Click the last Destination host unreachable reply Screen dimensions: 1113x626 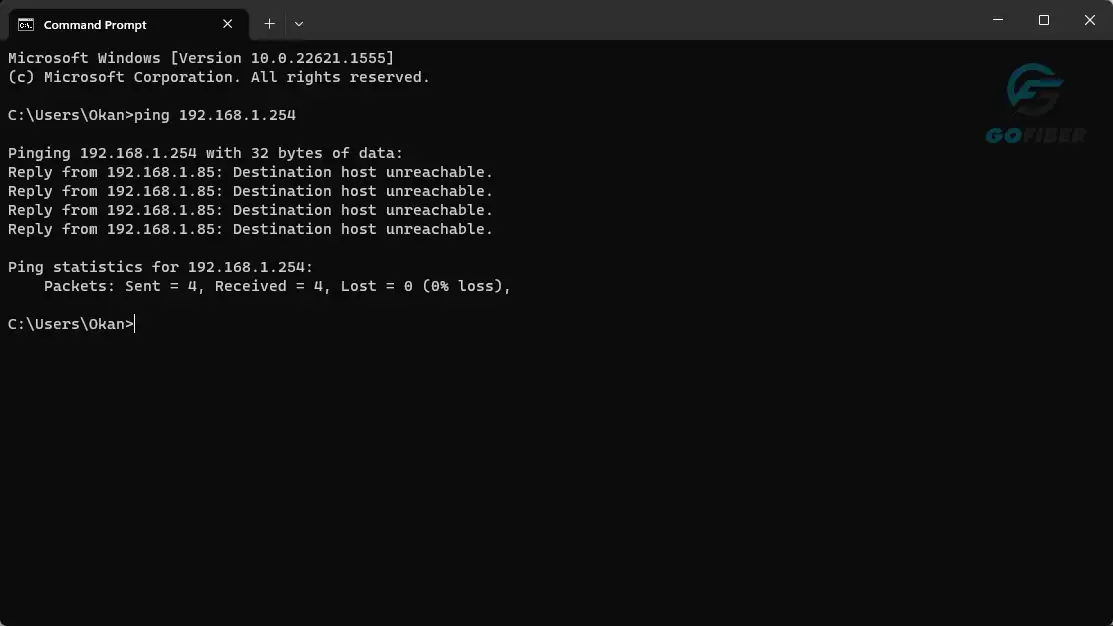(x=250, y=229)
